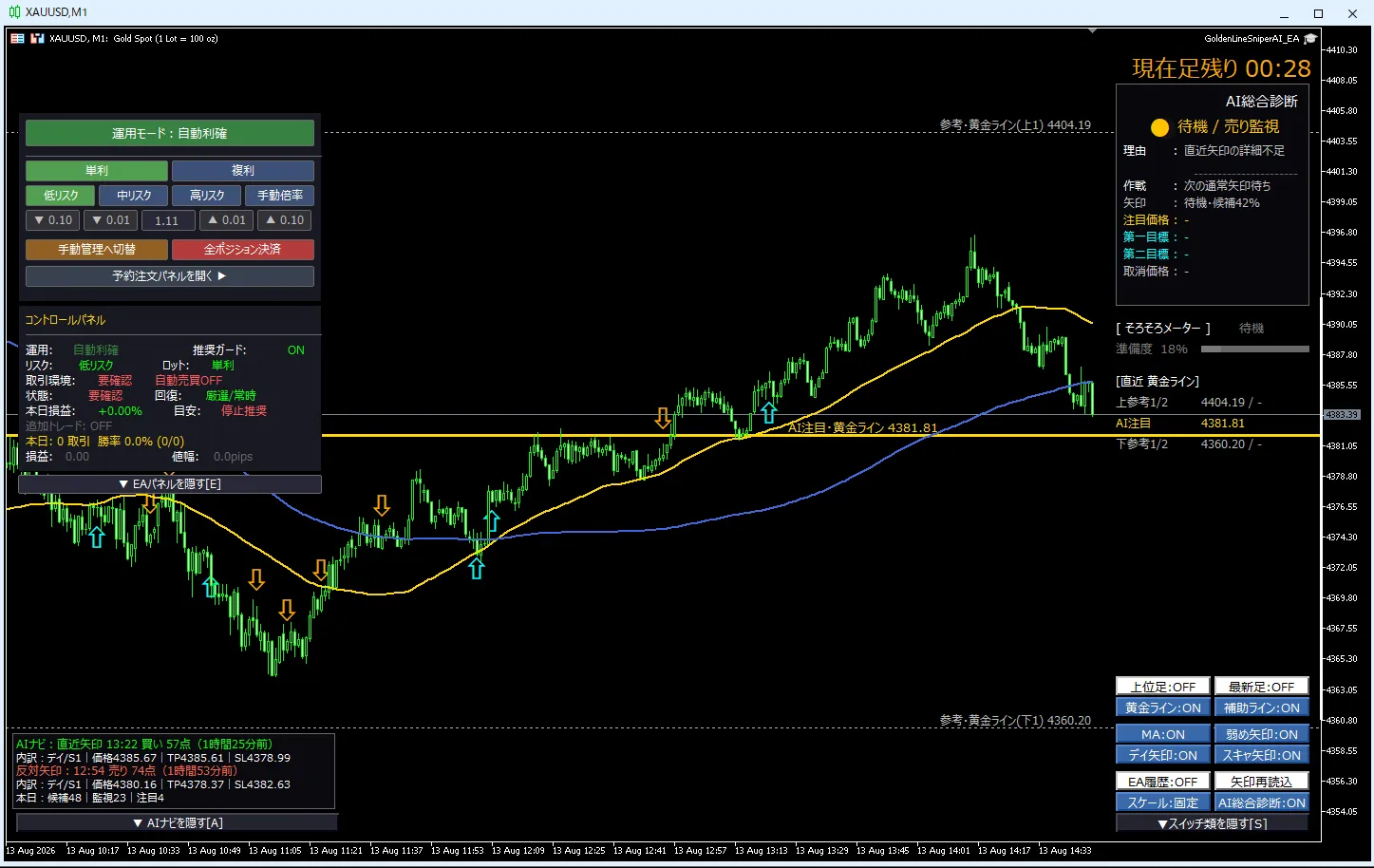1374x868 pixels.
Task: Collapse switches with スイッチ類を隠す[S]
Action: coord(1212,823)
